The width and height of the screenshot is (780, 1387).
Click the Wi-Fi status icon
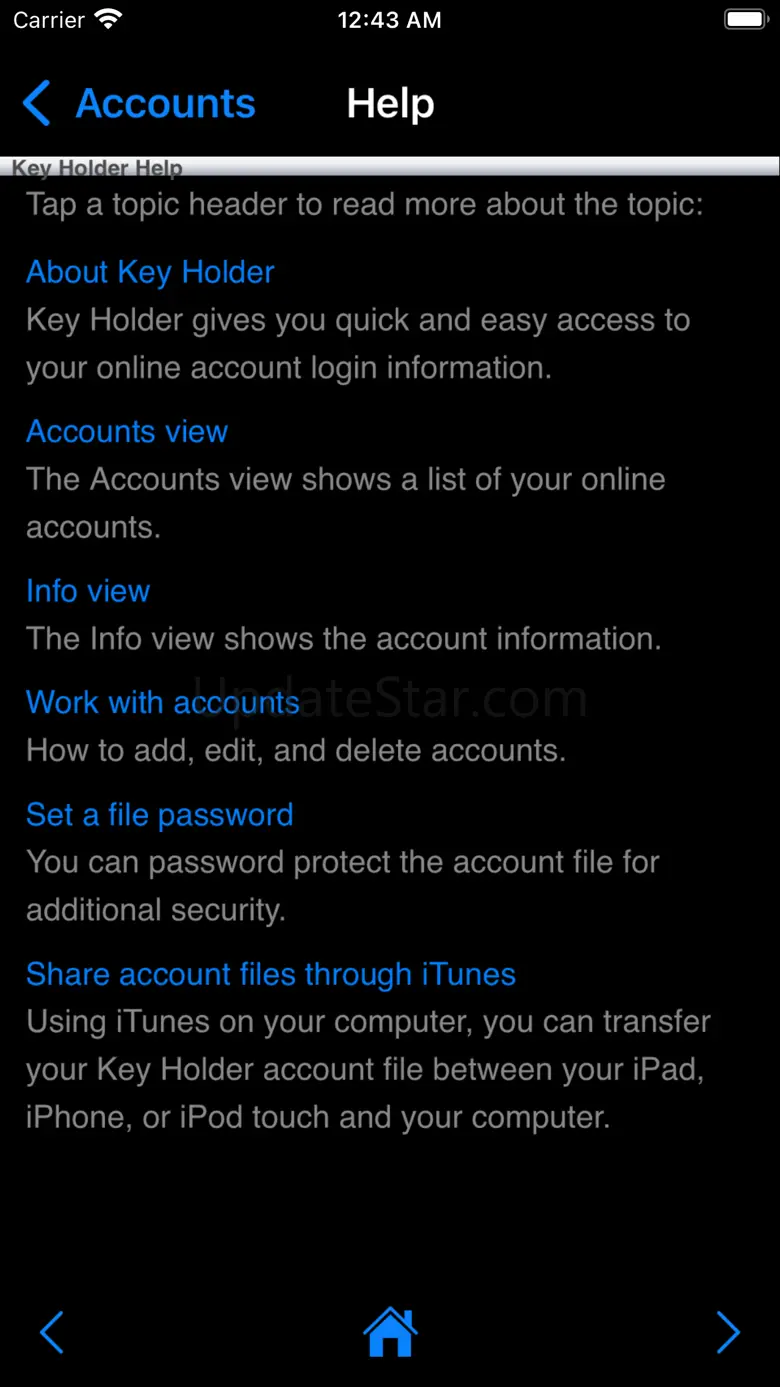pyautogui.click(x=108, y=20)
